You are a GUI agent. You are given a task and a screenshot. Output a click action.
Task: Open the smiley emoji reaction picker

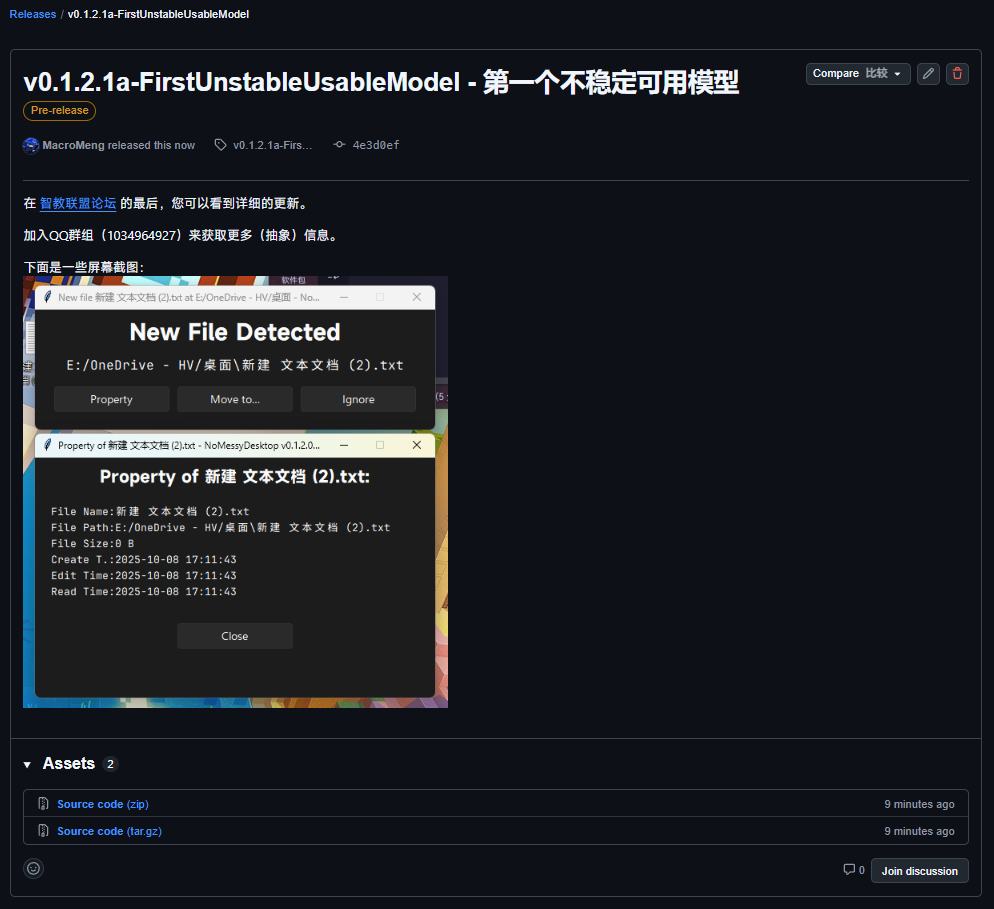(34, 868)
